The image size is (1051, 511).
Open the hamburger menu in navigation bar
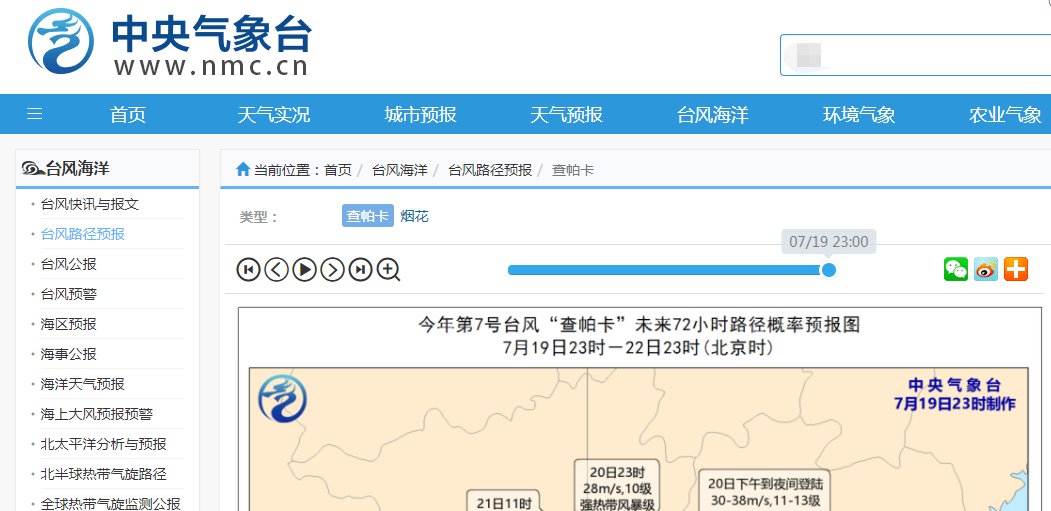(x=35, y=114)
